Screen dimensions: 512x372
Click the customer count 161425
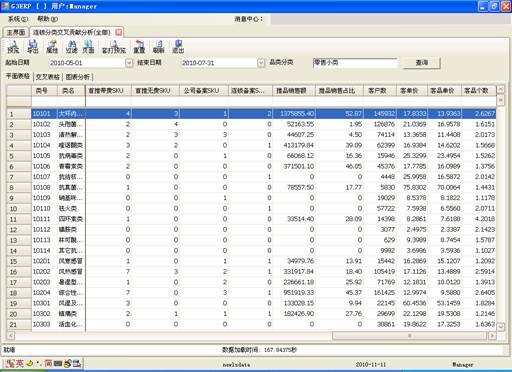380,293
